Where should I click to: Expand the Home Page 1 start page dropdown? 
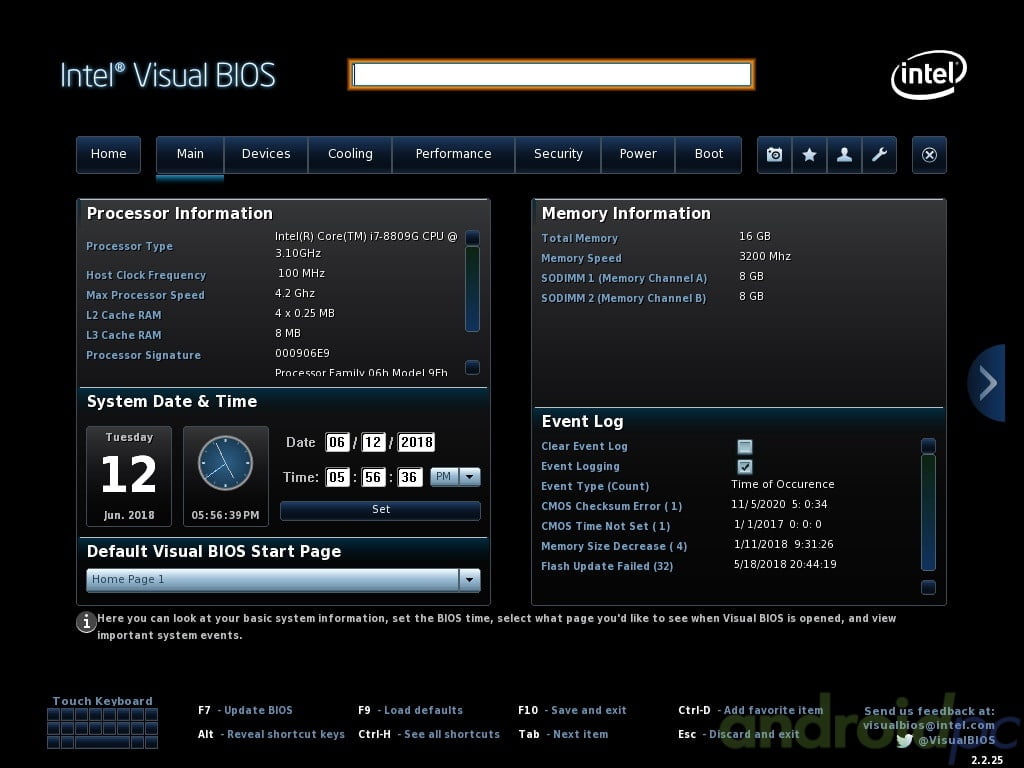(x=469, y=580)
